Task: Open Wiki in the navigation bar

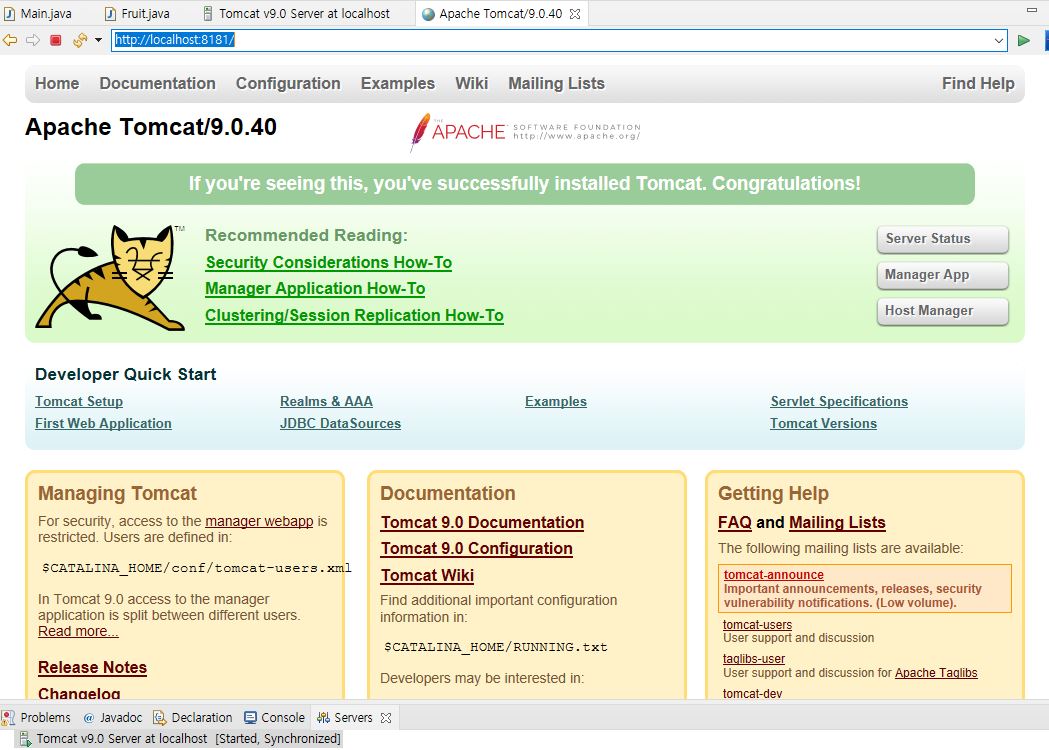Action: coord(472,84)
